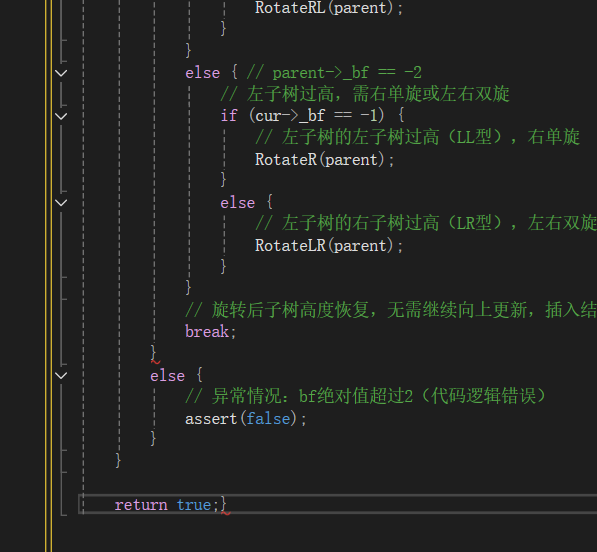The height and width of the screenshot is (552, 597).
Task: Collapse the 'else {' block containing assert(false)
Action: tap(61, 375)
